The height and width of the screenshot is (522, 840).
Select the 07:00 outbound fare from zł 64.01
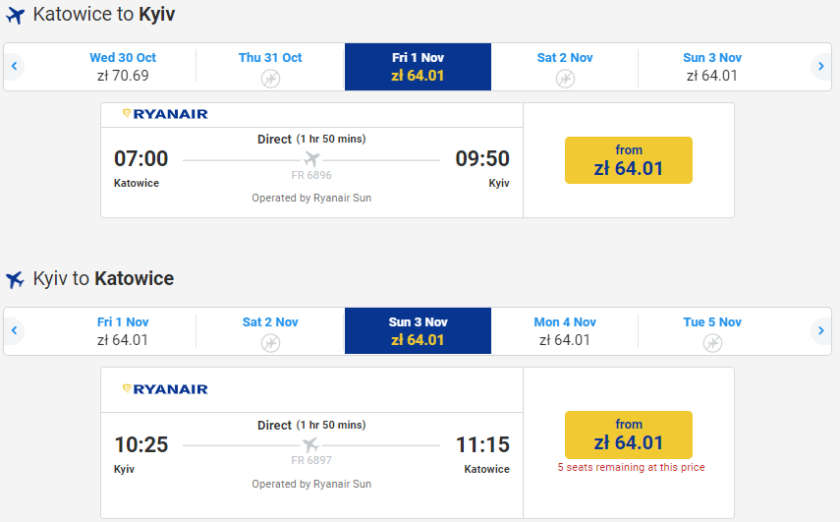(x=628, y=160)
